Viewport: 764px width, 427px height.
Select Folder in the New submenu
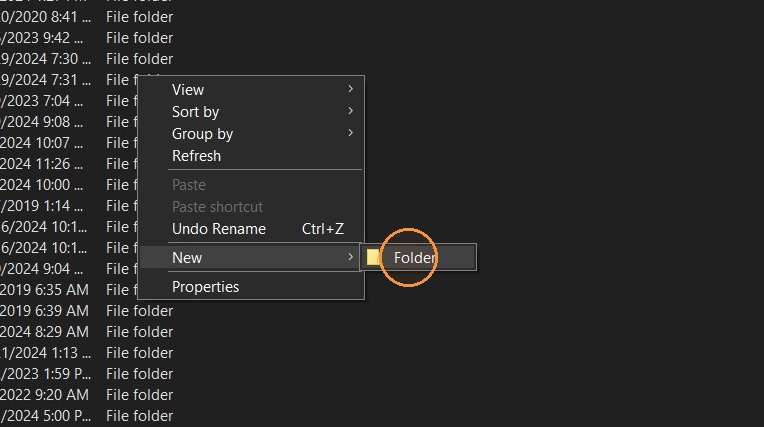pyautogui.click(x=418, y=257)
